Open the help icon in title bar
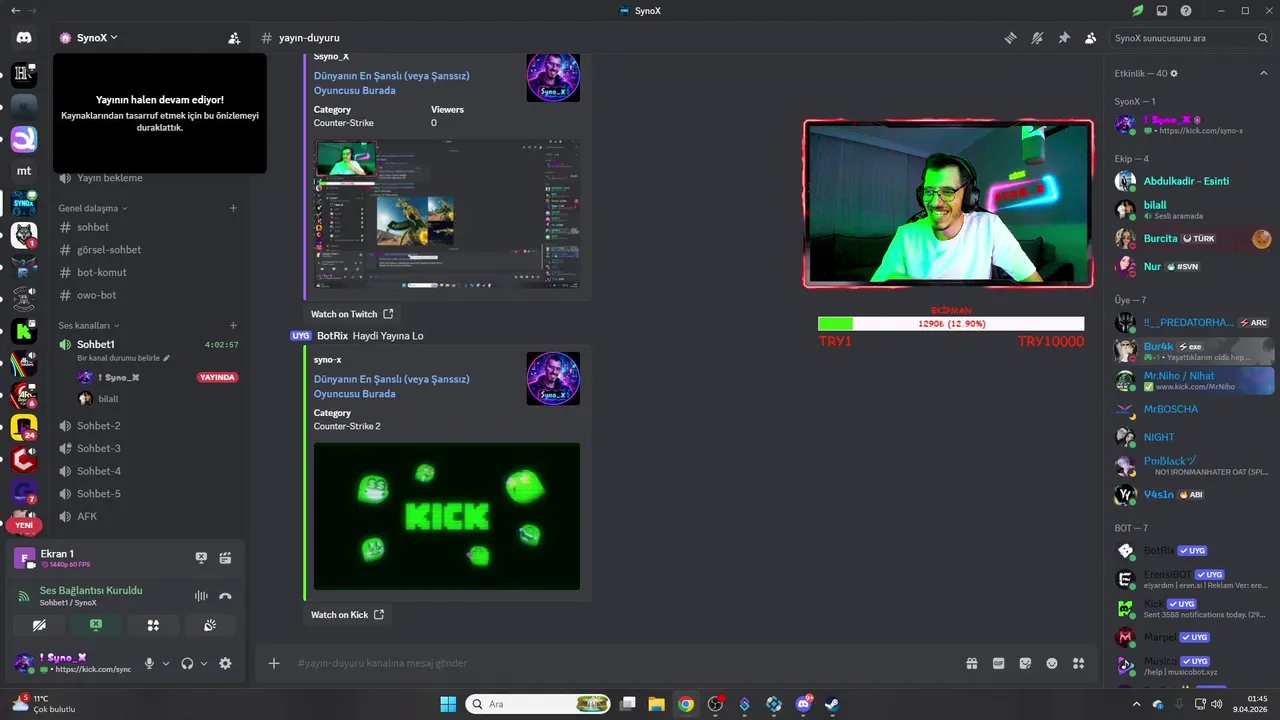This screenshot has width=1280, height=720. pos(1186,11)
